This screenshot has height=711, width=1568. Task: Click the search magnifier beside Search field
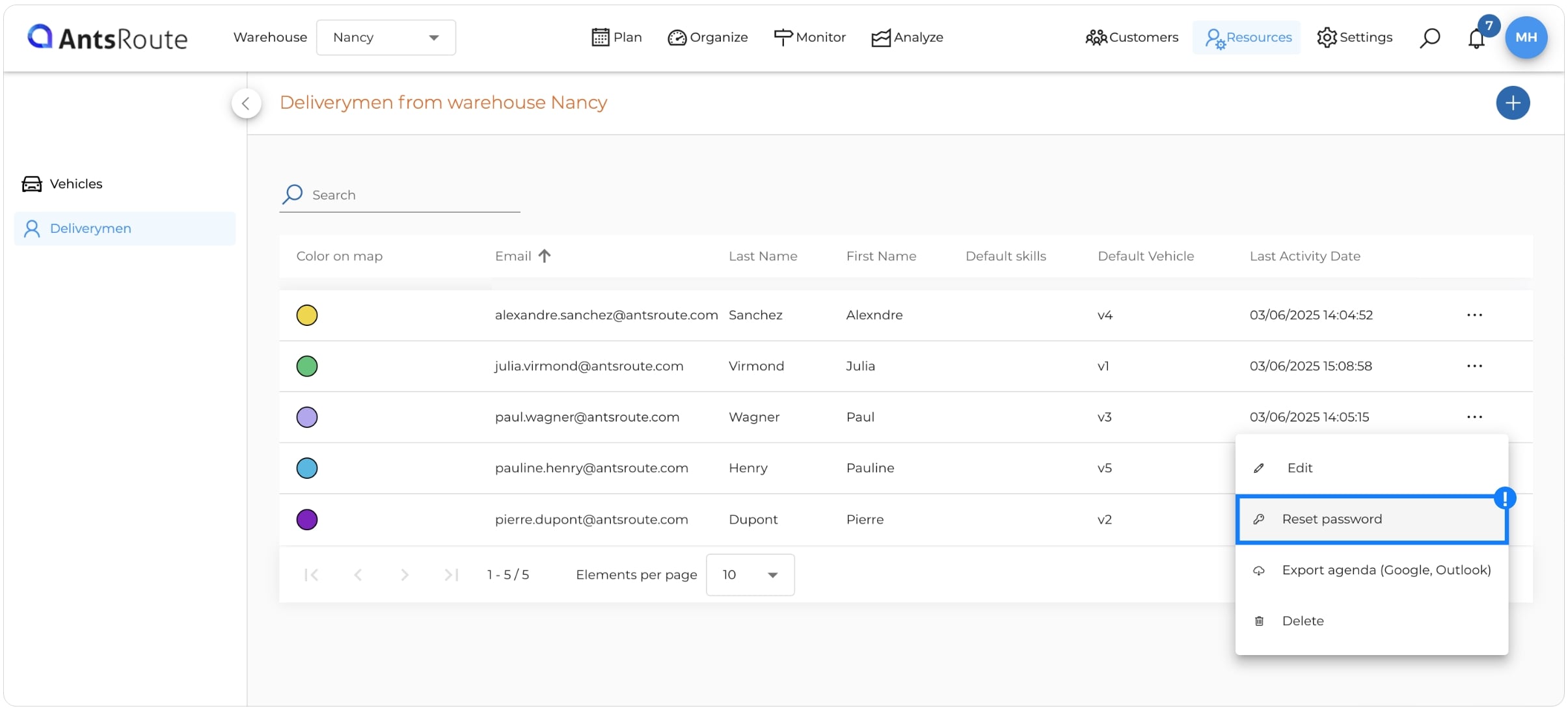click(293, 194)
